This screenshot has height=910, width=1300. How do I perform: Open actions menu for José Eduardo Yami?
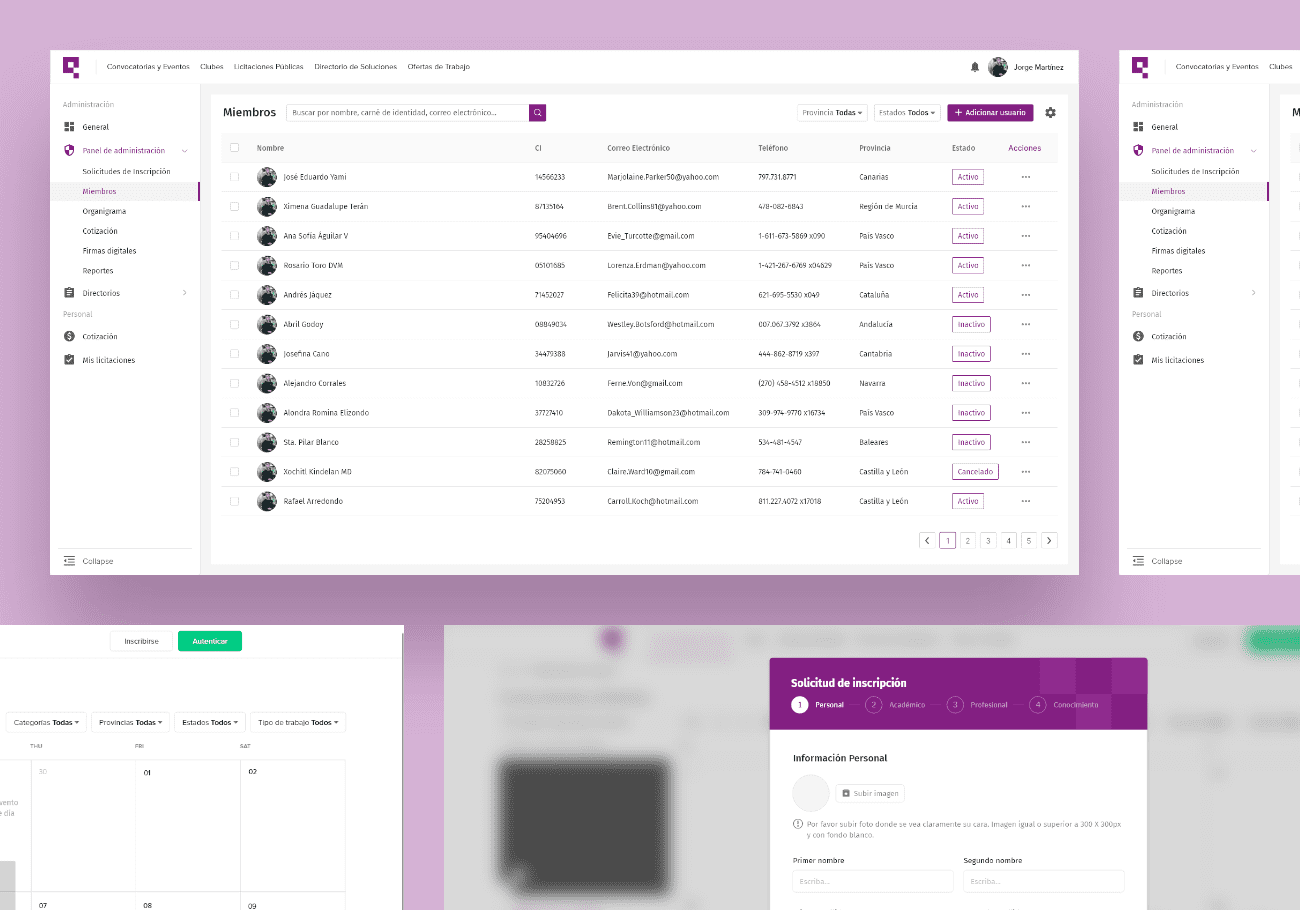point(1025,177)
